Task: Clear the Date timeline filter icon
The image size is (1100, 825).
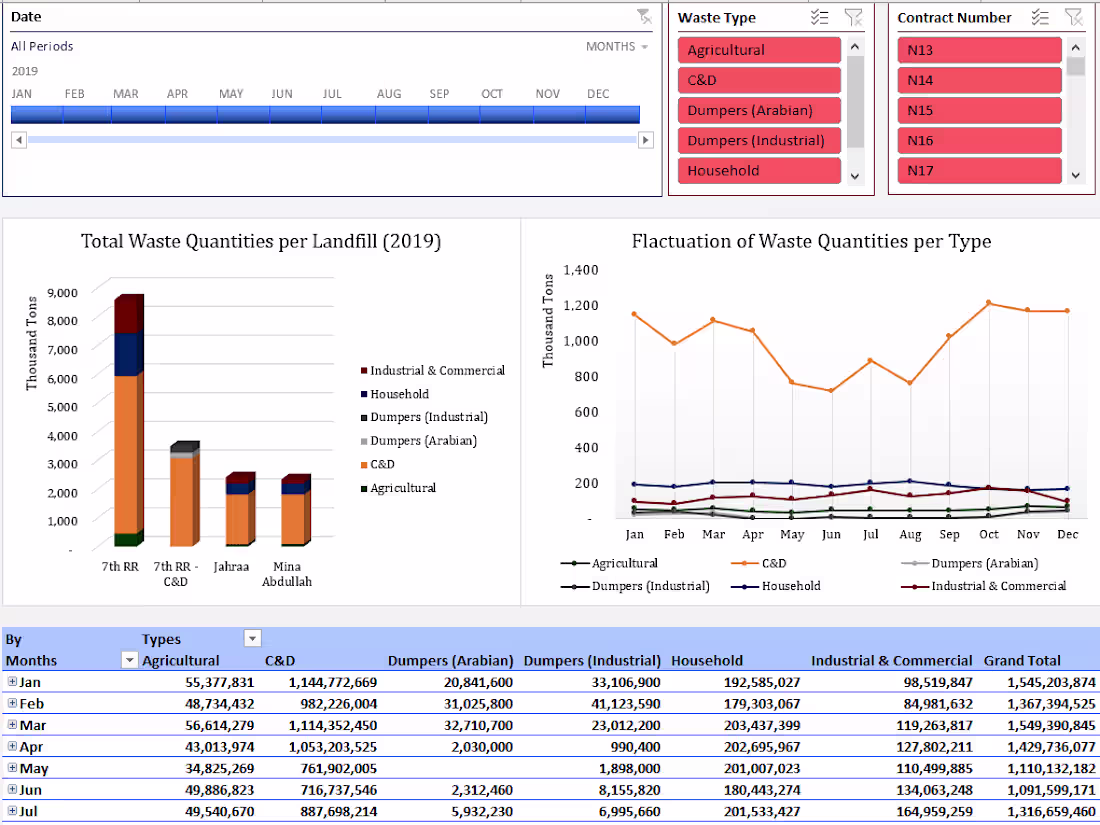Action: [x=645, y=16]
